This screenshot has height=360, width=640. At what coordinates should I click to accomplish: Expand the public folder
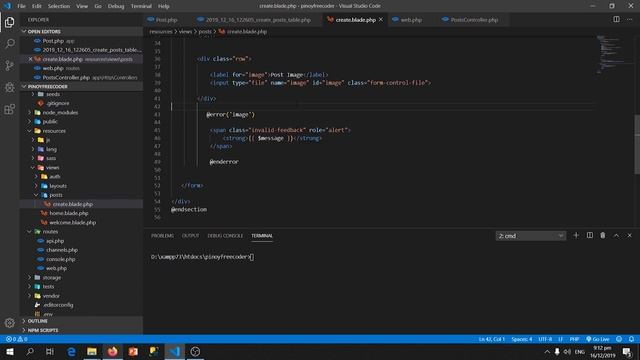tap(82, 122)
